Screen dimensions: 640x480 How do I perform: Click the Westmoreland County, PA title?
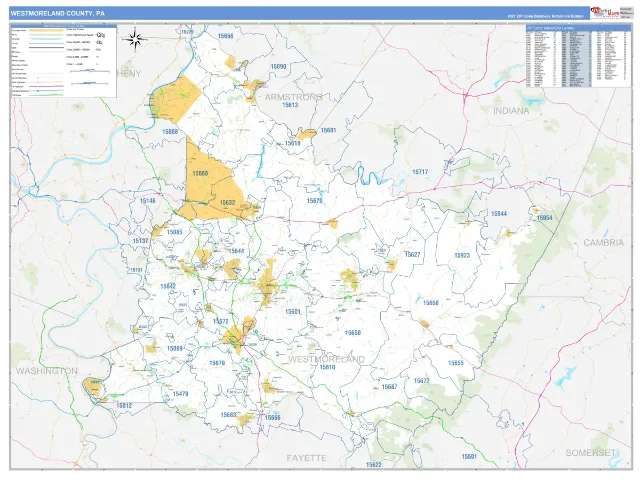(x=58, y=13)
